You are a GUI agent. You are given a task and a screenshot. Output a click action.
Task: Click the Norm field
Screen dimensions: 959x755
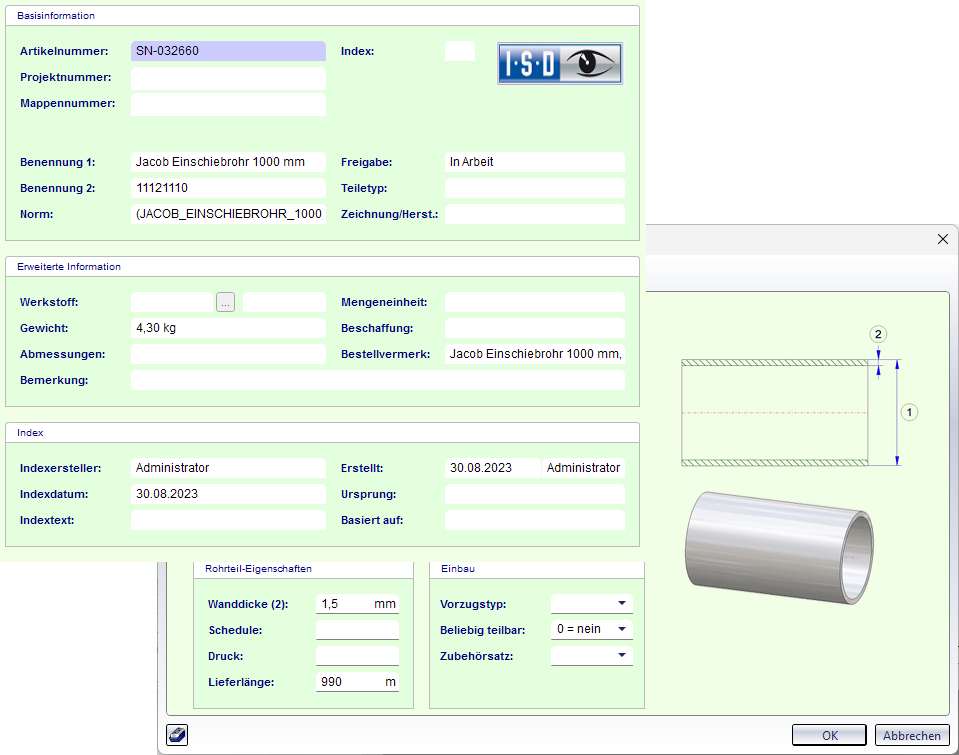(228, 214)
